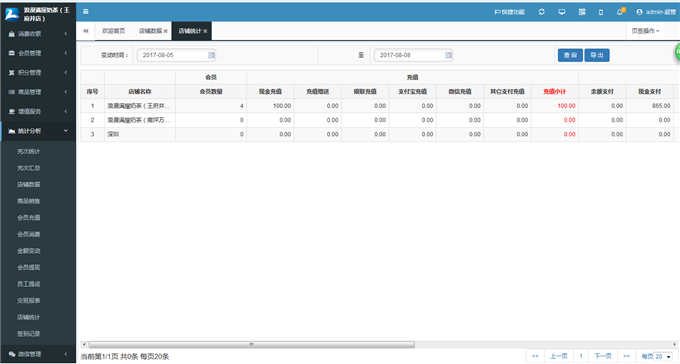Click the 导出 export button
This screenshot has width=680, height=364.
coord(597,55)
